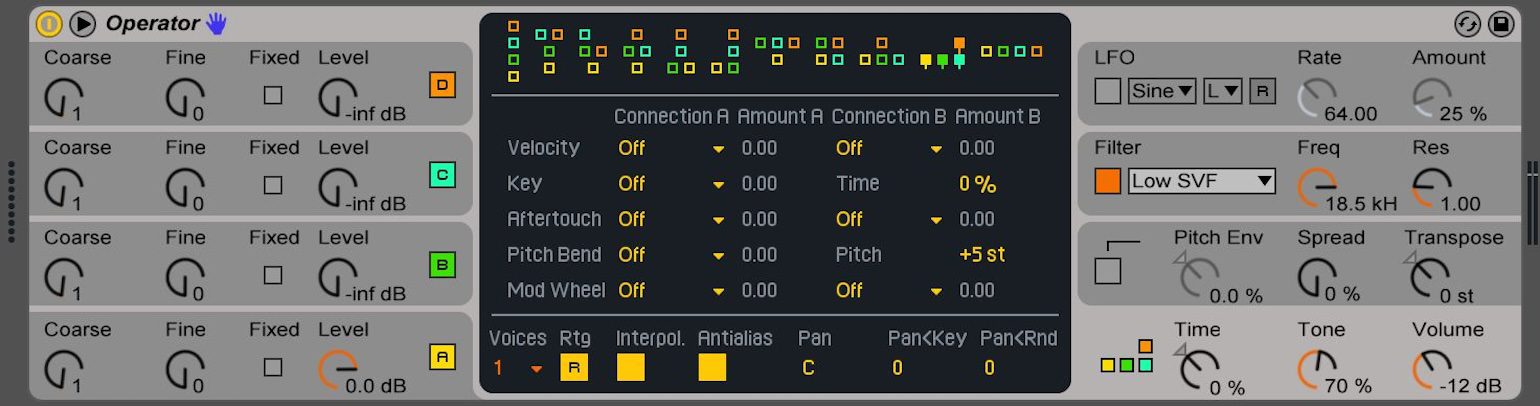The width and height of the screenshot is (1540, 406).
Task: Select oscillator D orange square
Action: coord(442,85)
